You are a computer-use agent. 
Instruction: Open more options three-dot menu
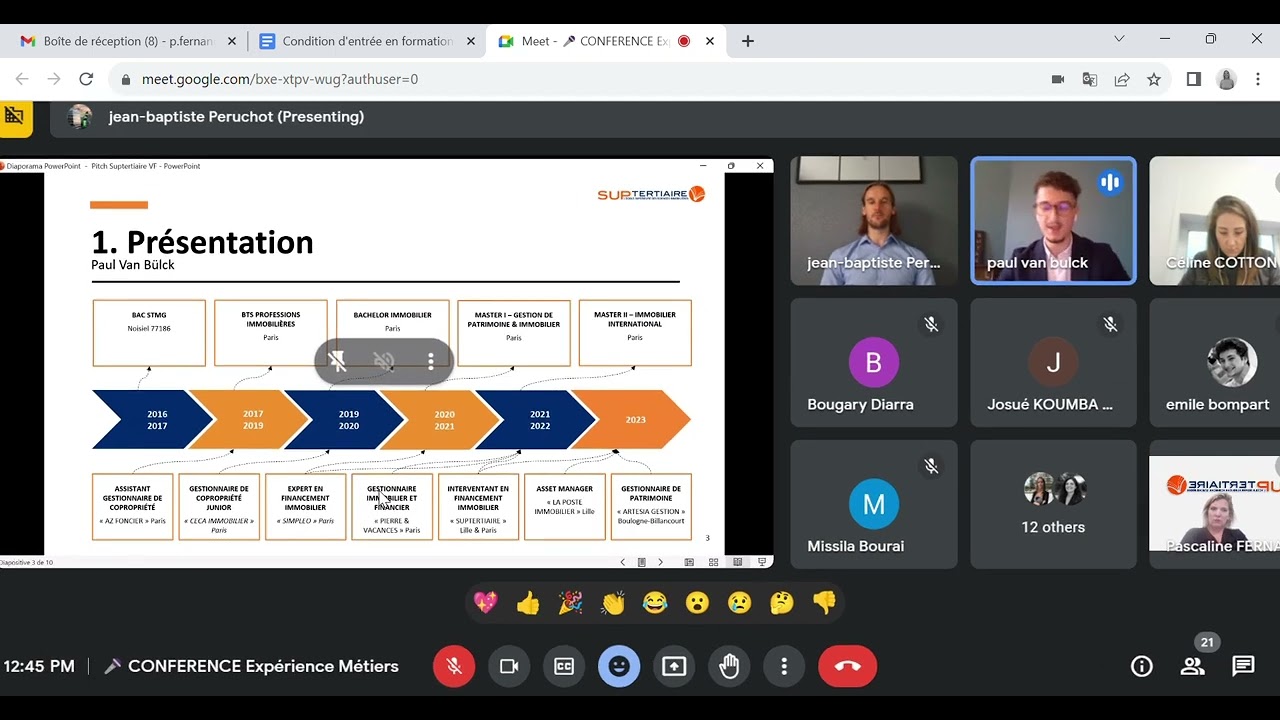(x=784, y=666)
